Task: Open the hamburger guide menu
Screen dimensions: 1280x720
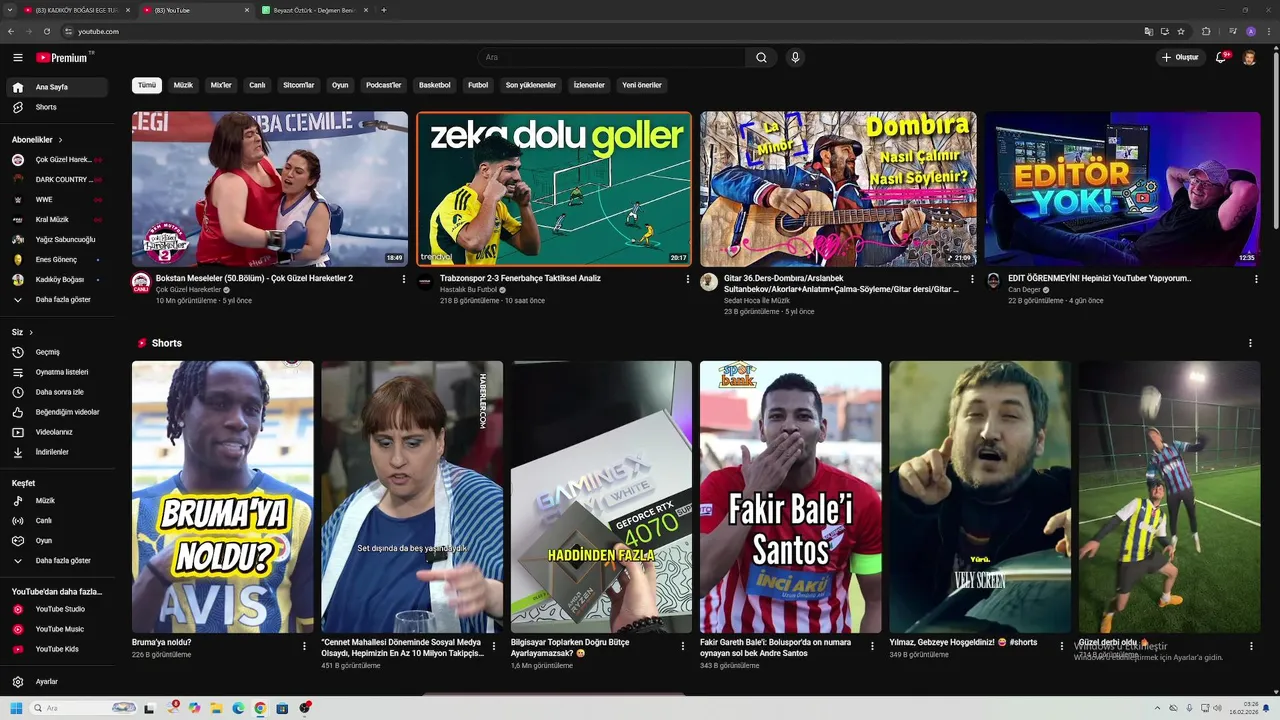Action: coord(17,57)
